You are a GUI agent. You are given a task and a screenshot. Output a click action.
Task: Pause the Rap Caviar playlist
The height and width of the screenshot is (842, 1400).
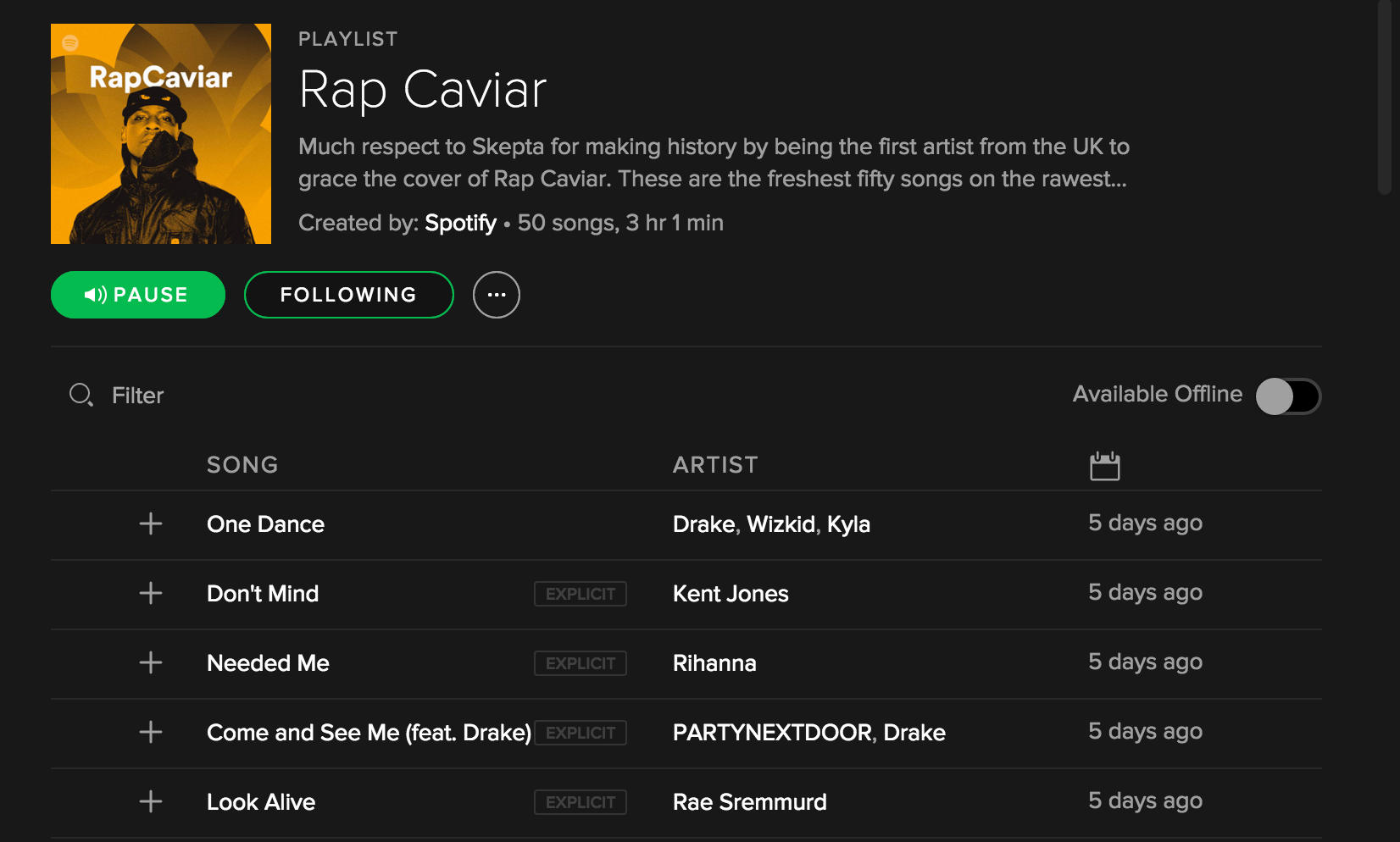(x=138, y=295)
